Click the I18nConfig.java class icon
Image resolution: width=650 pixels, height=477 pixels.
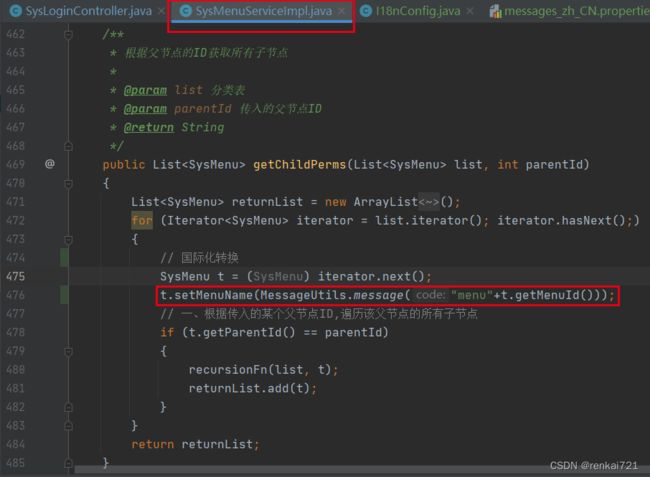coord(366,11)
